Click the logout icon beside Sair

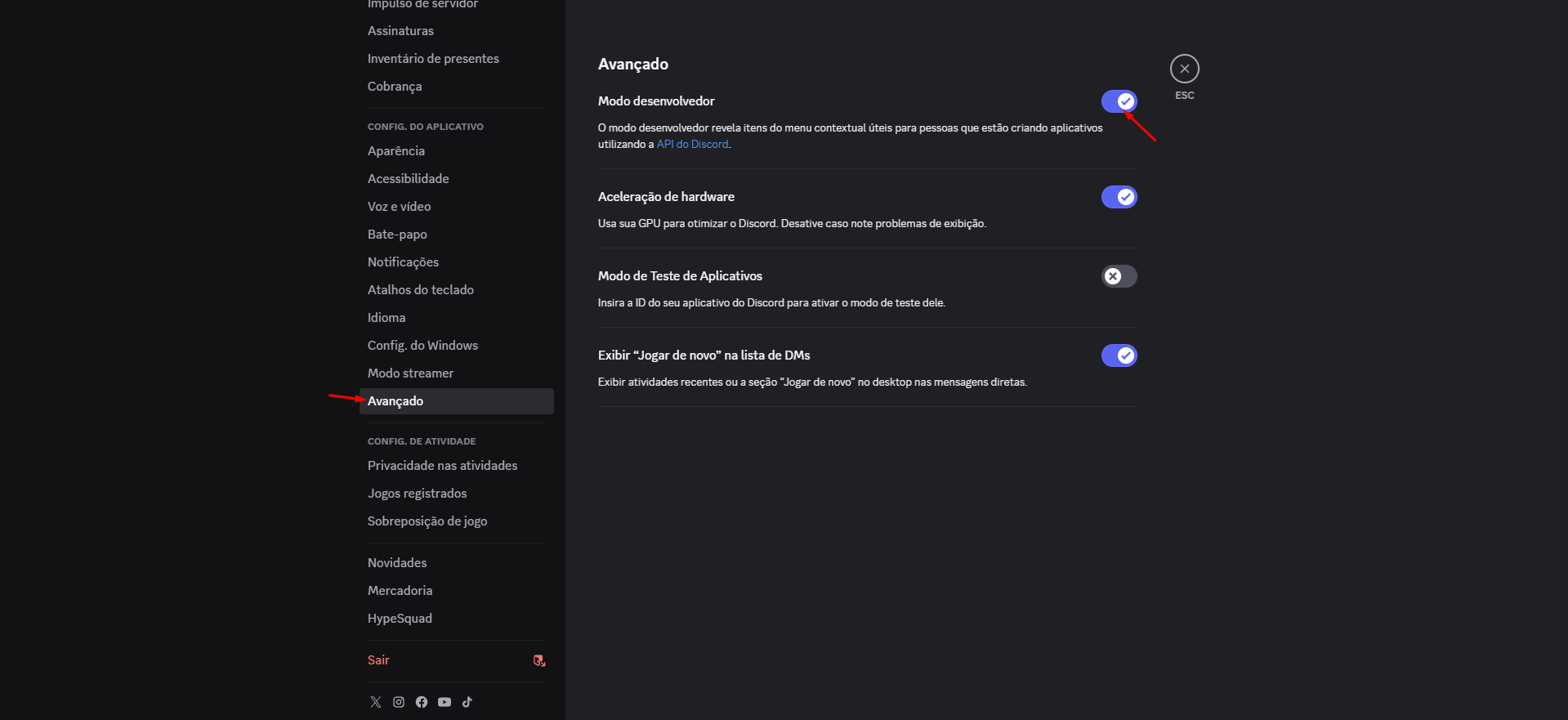coord(539,660)
